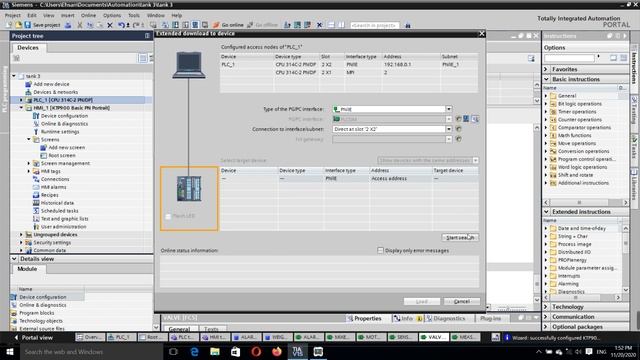Click the Go offline toolbar button
The height and width of the screenshot is (360, 640).
tap(262, 25)
